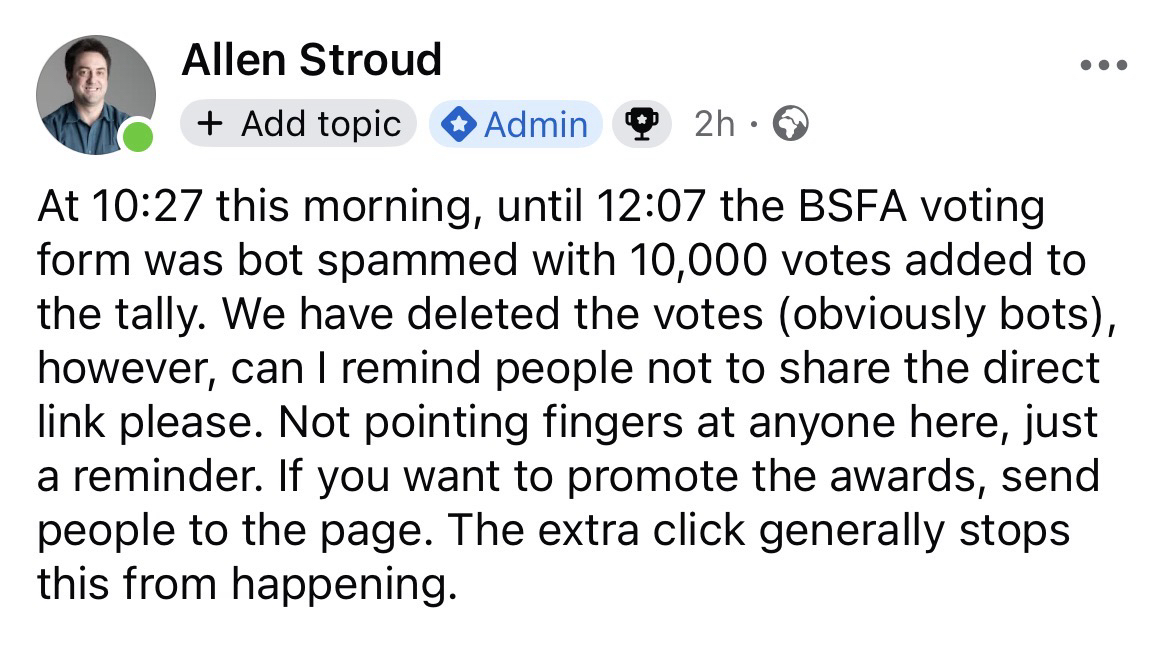Click the green online status dot
The image size is (1170, 649).
coord(138,135)
